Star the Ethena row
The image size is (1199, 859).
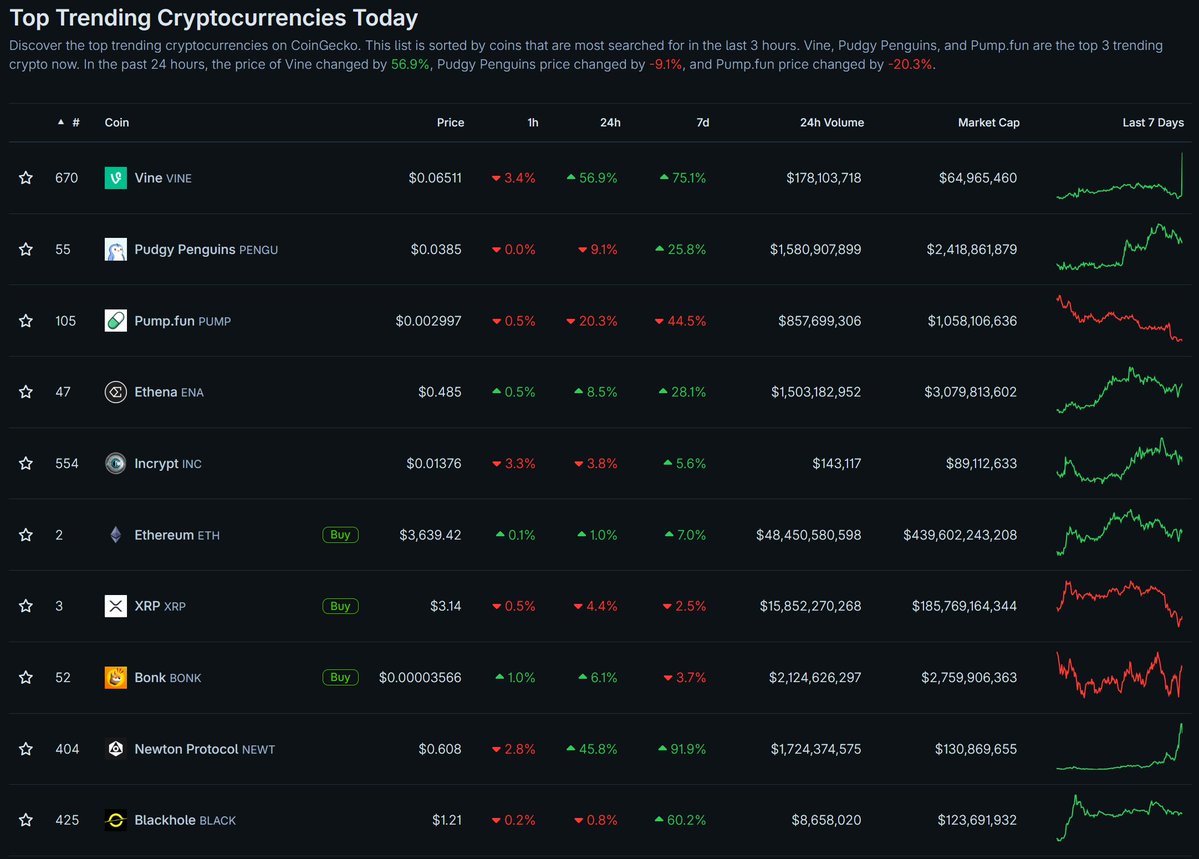click(26, 392)
